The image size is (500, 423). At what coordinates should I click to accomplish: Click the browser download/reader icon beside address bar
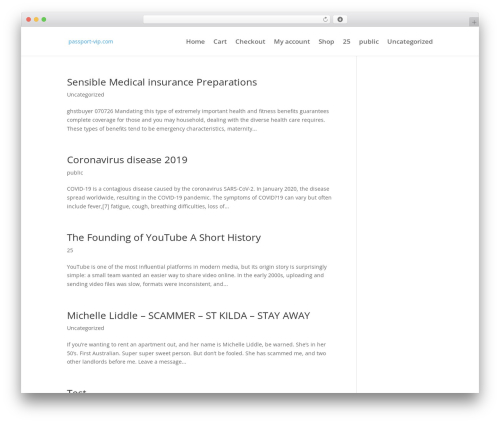click(340, 20)
